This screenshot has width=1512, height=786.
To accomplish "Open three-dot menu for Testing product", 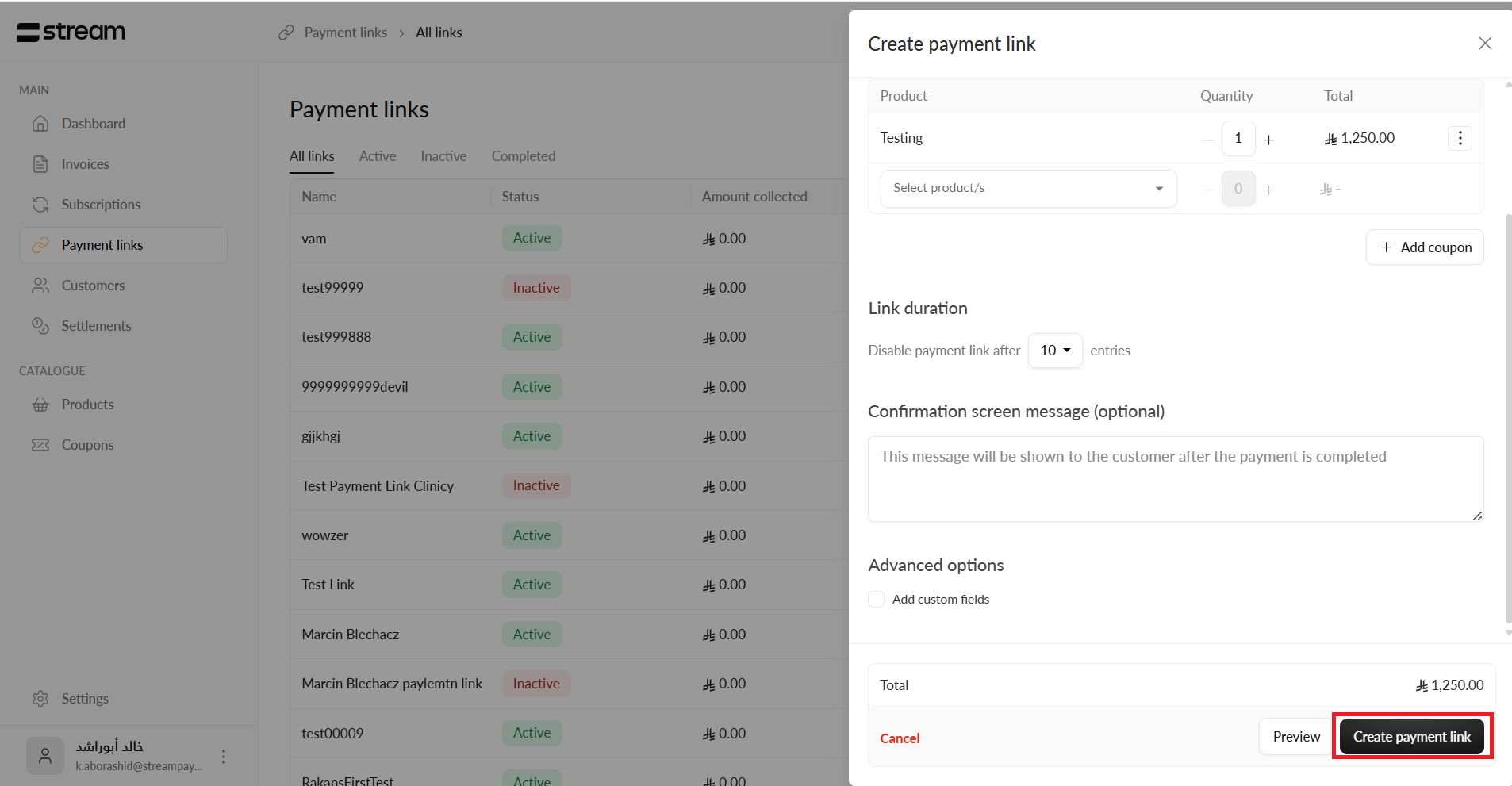I will (1460, 138).
